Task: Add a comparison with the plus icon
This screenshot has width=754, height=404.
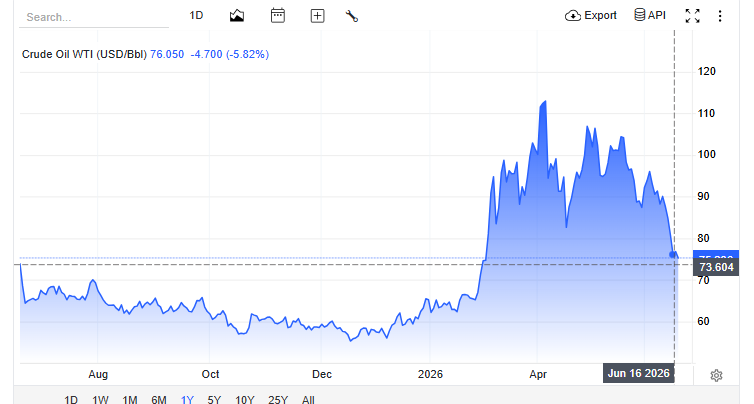Action: (x=317, y=16)
